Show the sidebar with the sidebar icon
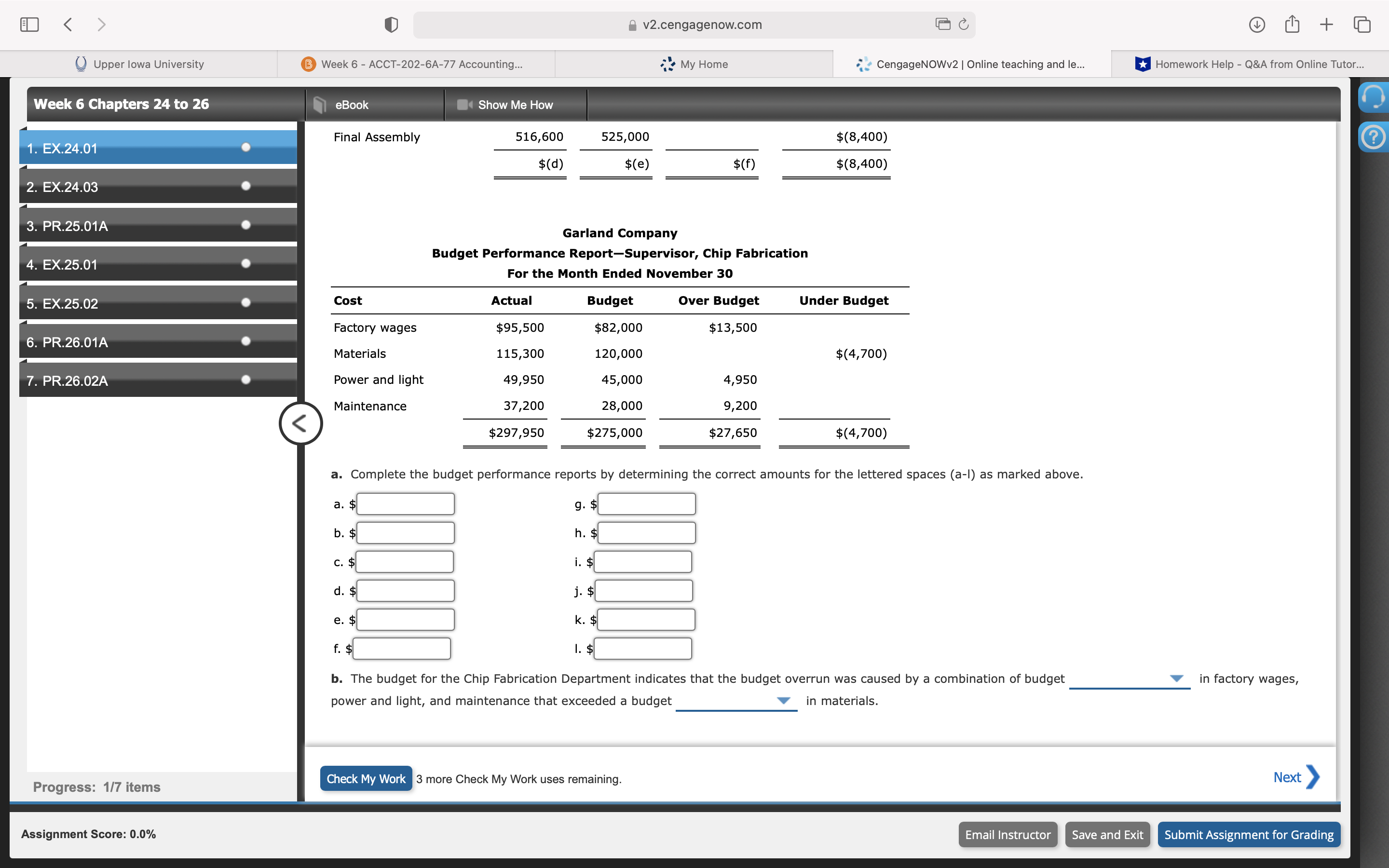The width and height of the screenshot is (1389, 868). pos(29,24)
